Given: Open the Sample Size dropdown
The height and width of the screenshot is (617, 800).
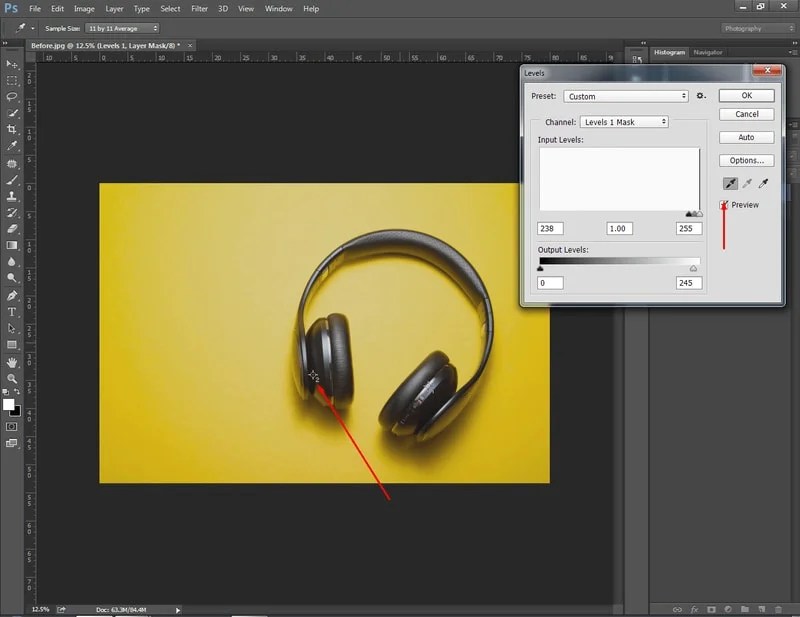Looking at the screenshot, I should pos(123,28).
